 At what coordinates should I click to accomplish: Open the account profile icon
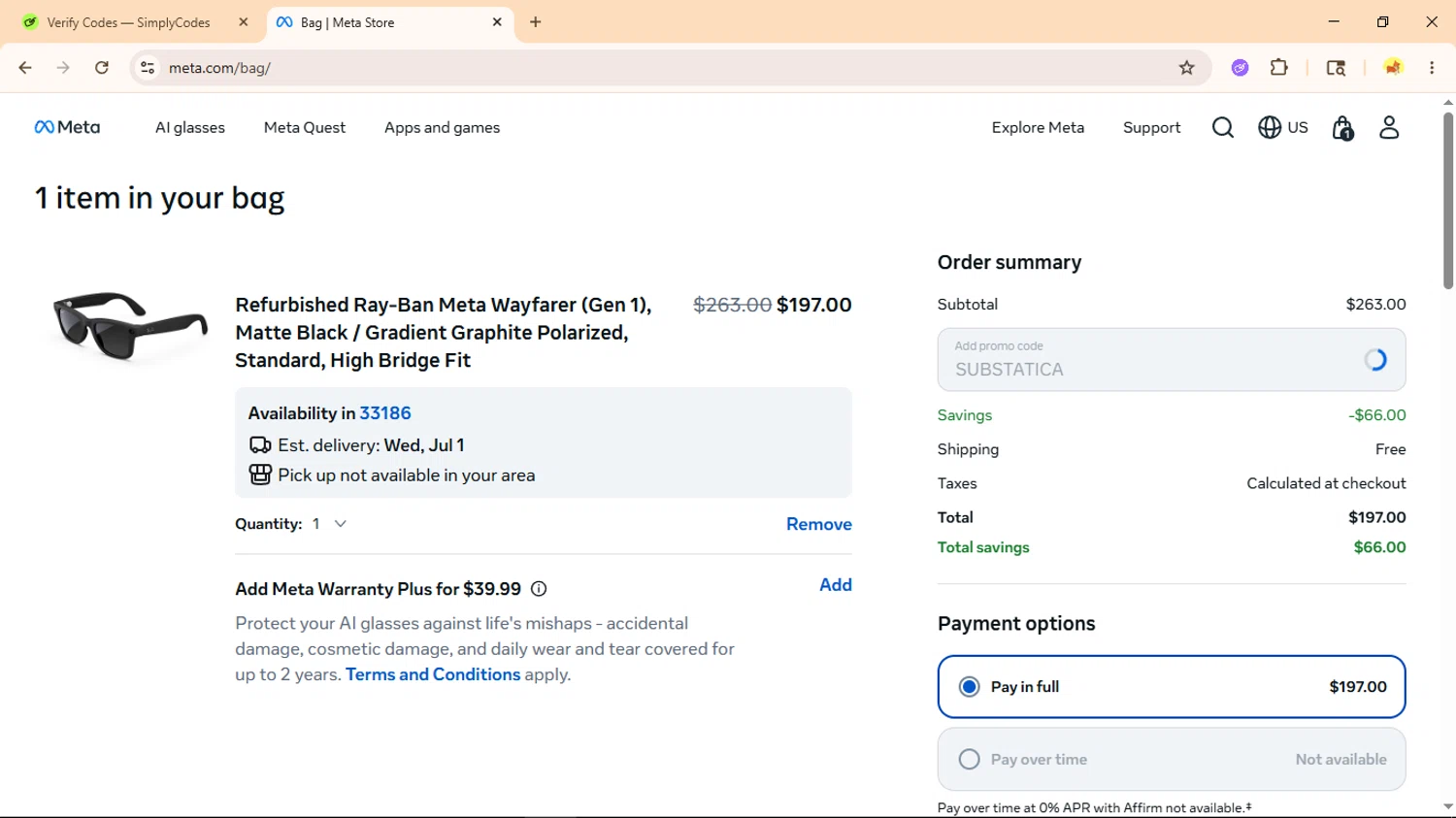point(1389,127)
